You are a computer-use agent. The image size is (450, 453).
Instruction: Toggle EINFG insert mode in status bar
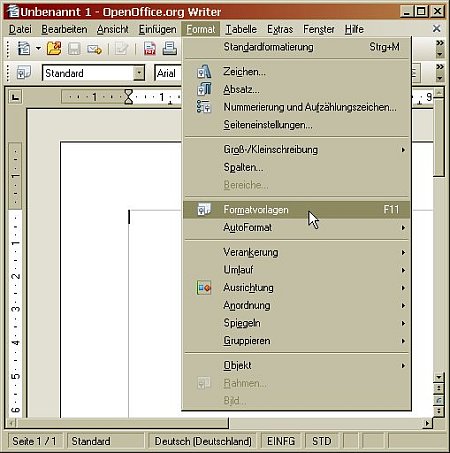tap(281, 441)
